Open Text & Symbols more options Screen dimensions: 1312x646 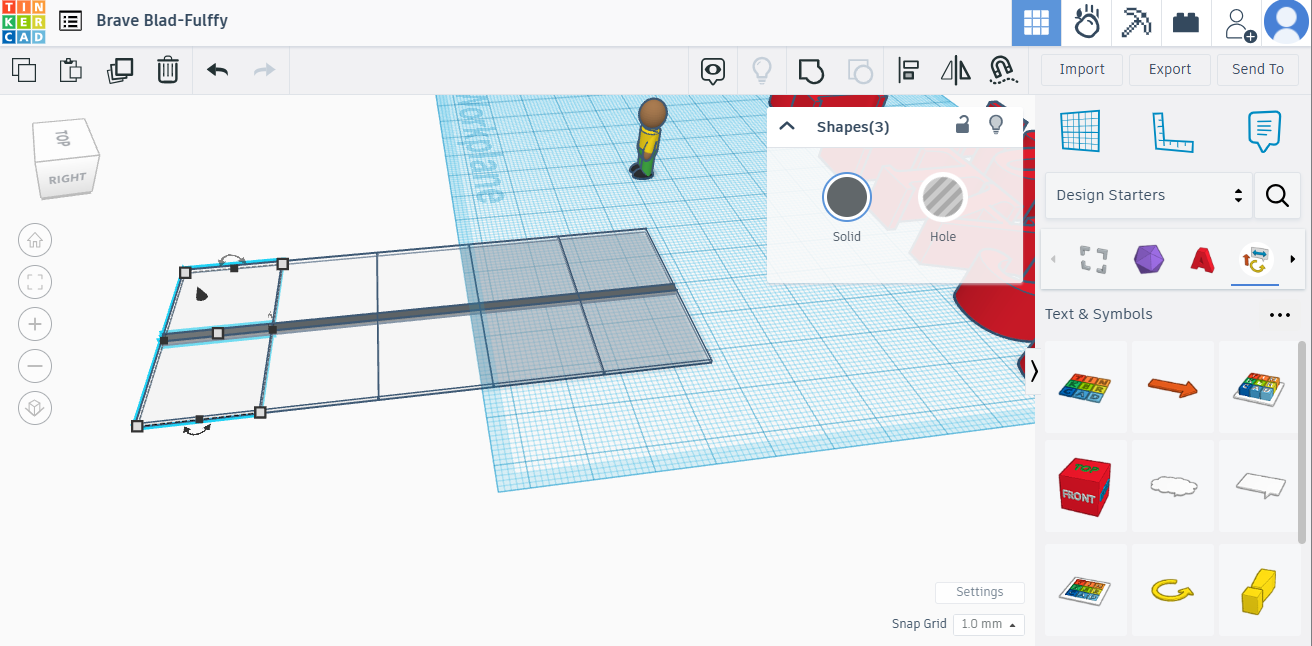coord(1280,314)
